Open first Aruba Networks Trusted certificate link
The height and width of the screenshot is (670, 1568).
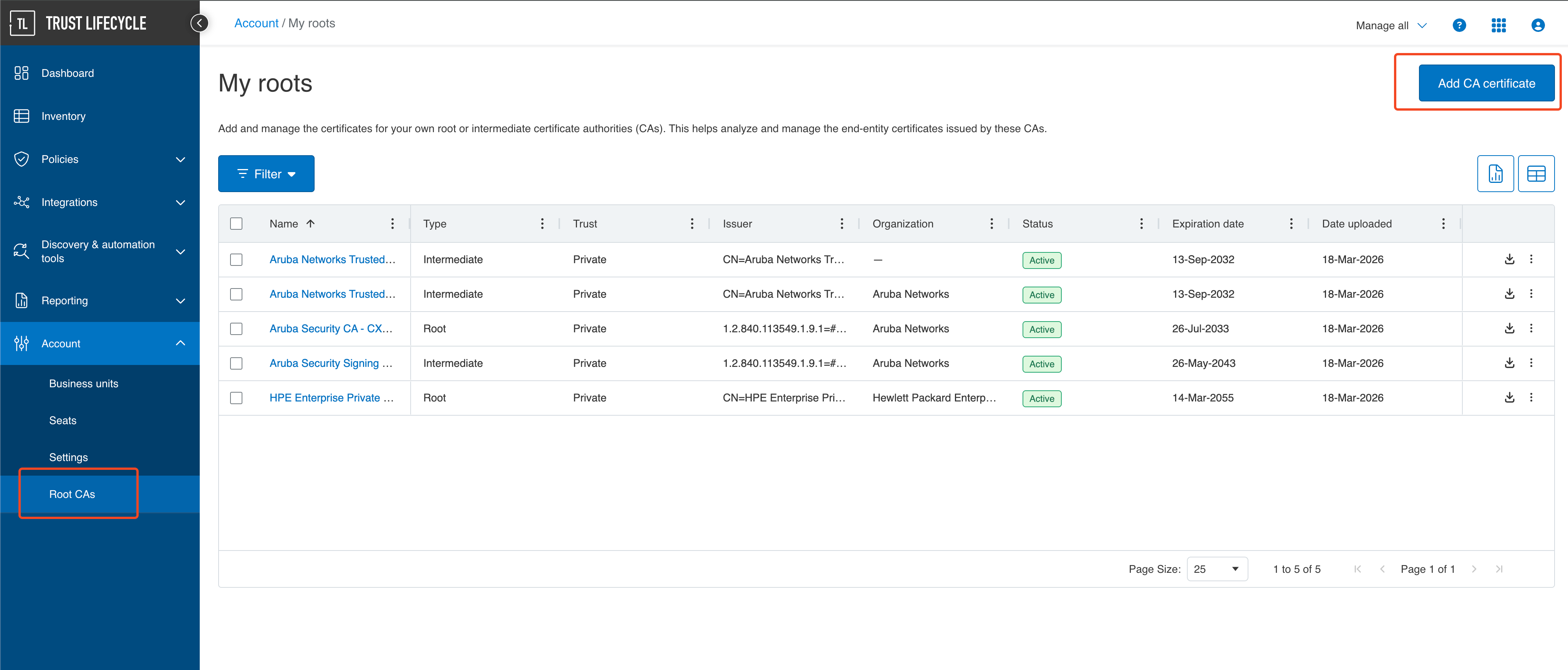pos(332,259)
